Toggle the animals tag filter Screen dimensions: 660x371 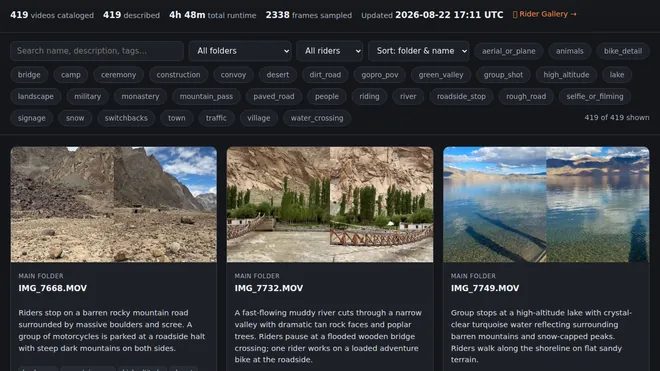point(570,51)
